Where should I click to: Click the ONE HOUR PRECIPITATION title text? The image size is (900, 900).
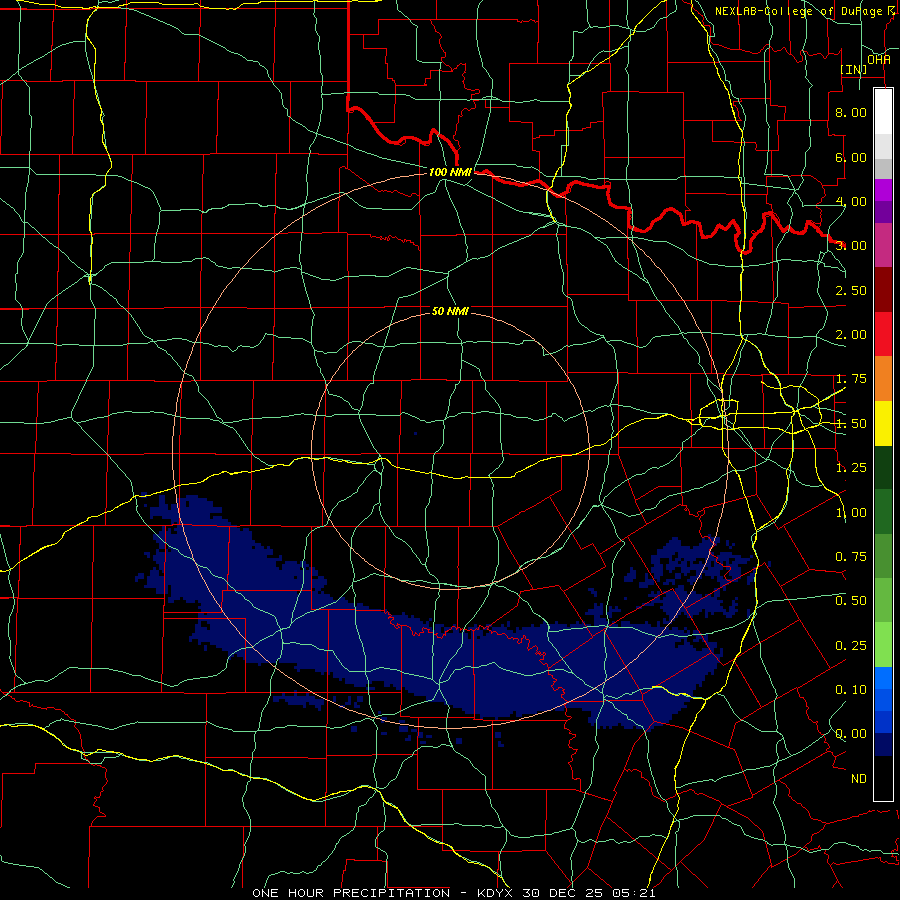click(x=351, y=893)
